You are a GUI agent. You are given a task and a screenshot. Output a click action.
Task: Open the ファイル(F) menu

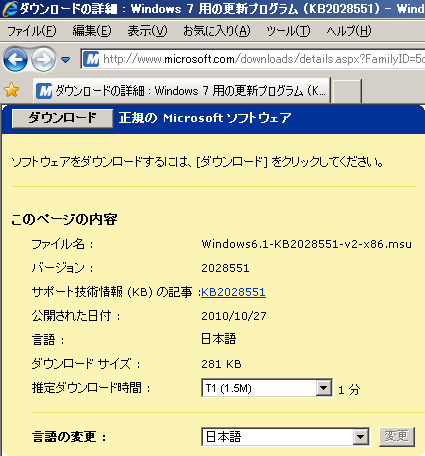32,31
